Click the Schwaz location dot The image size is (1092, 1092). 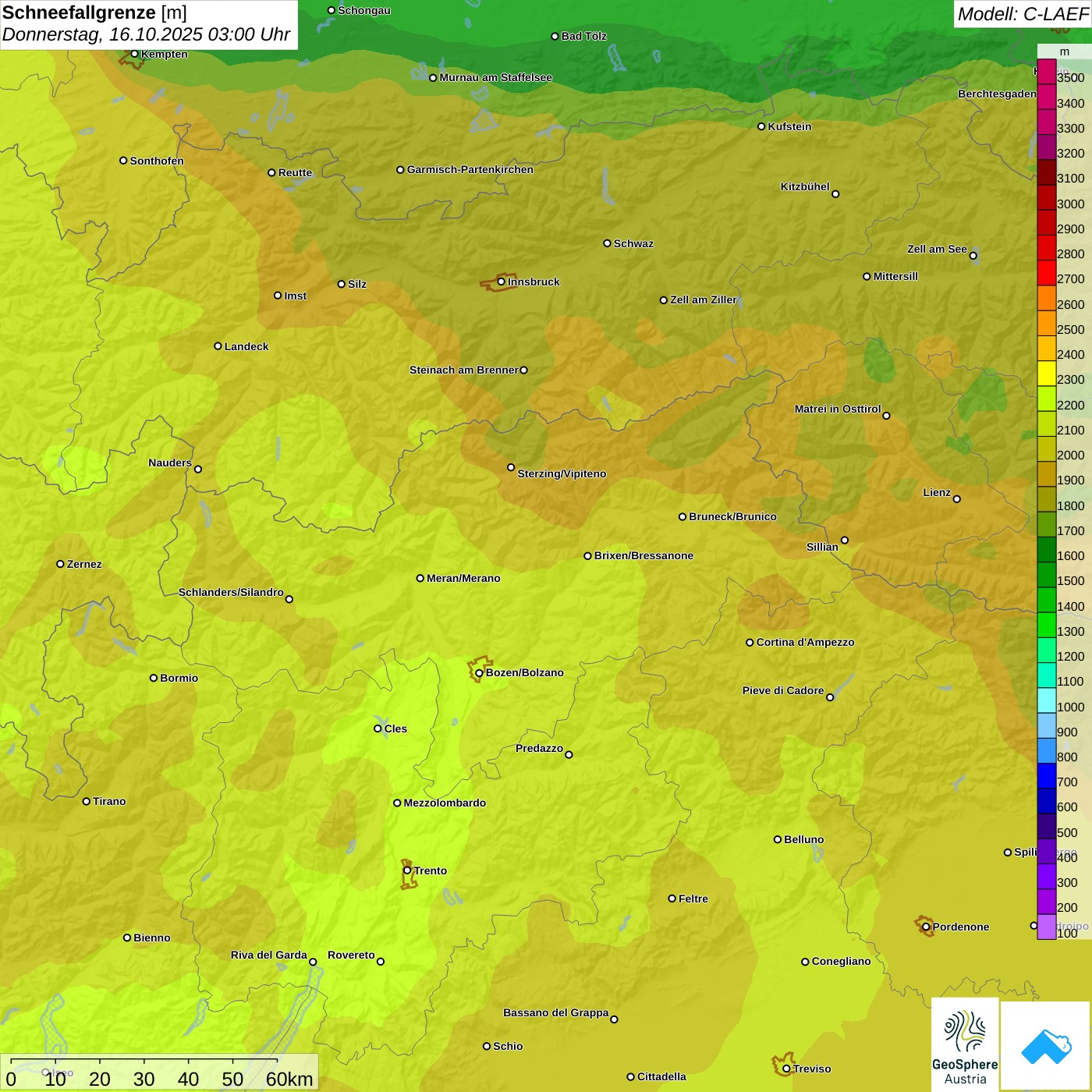(x=607, y=243)
